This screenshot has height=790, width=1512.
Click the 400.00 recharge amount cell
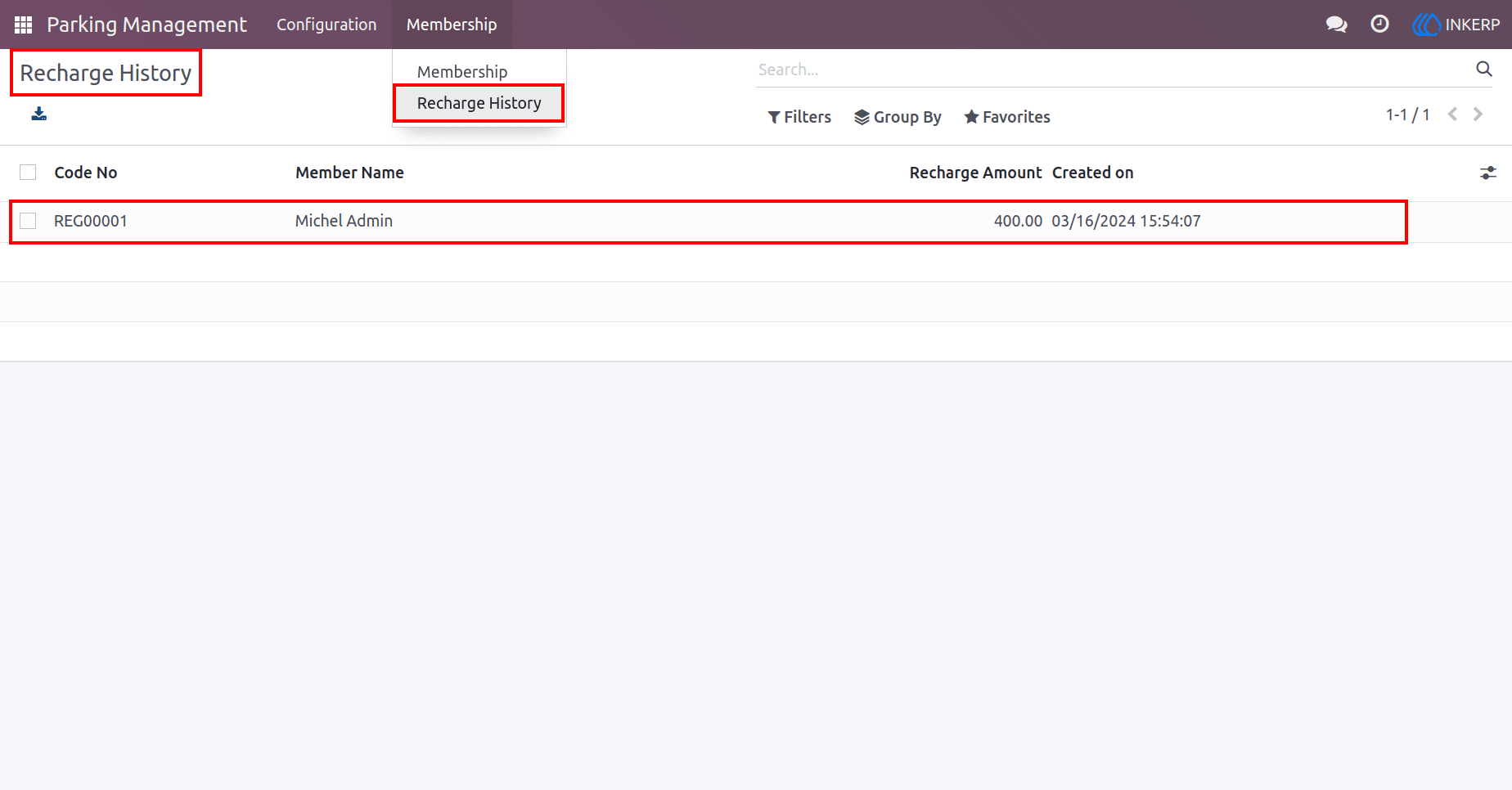tap(1018, 221)
